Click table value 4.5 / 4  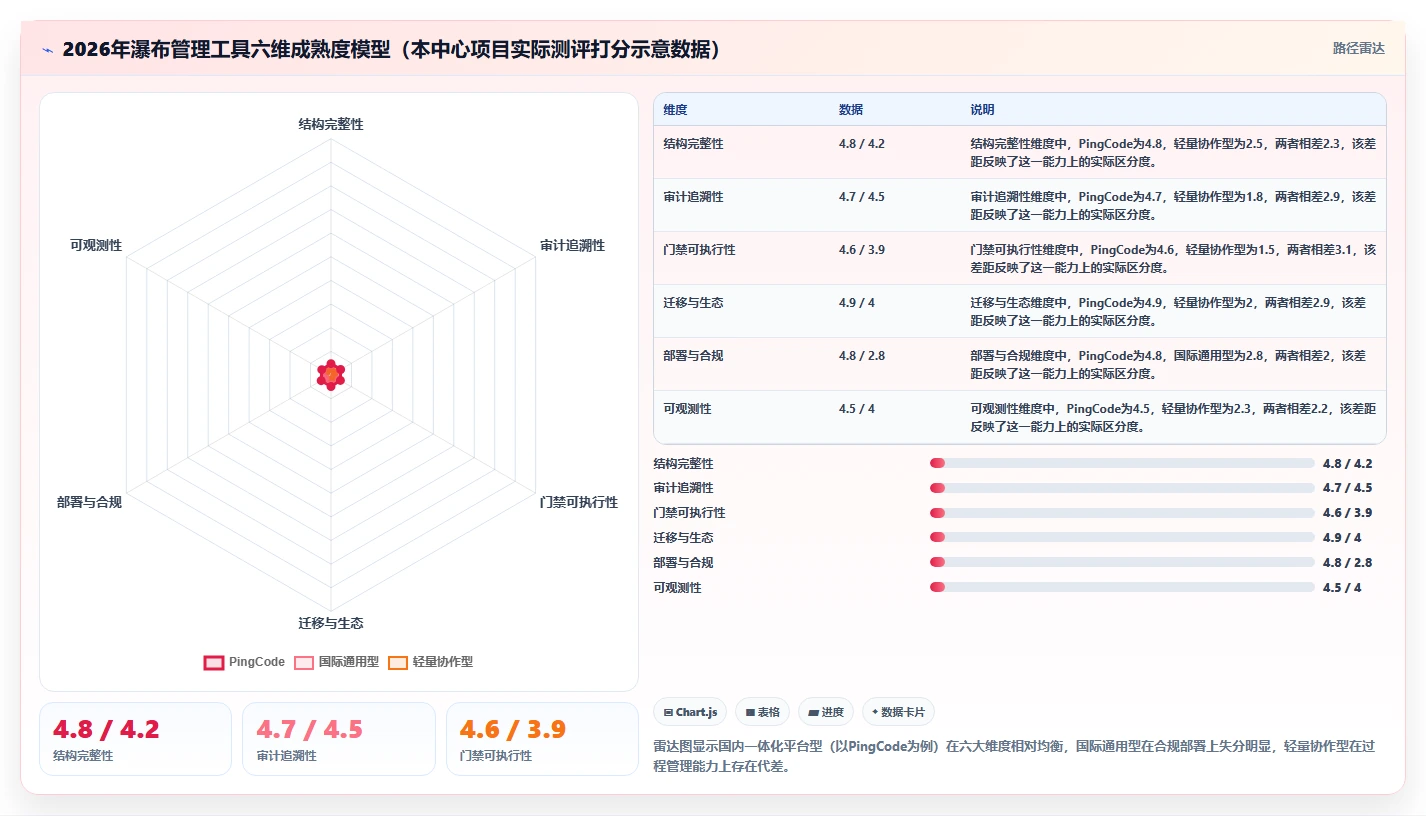tap(857, 409)
